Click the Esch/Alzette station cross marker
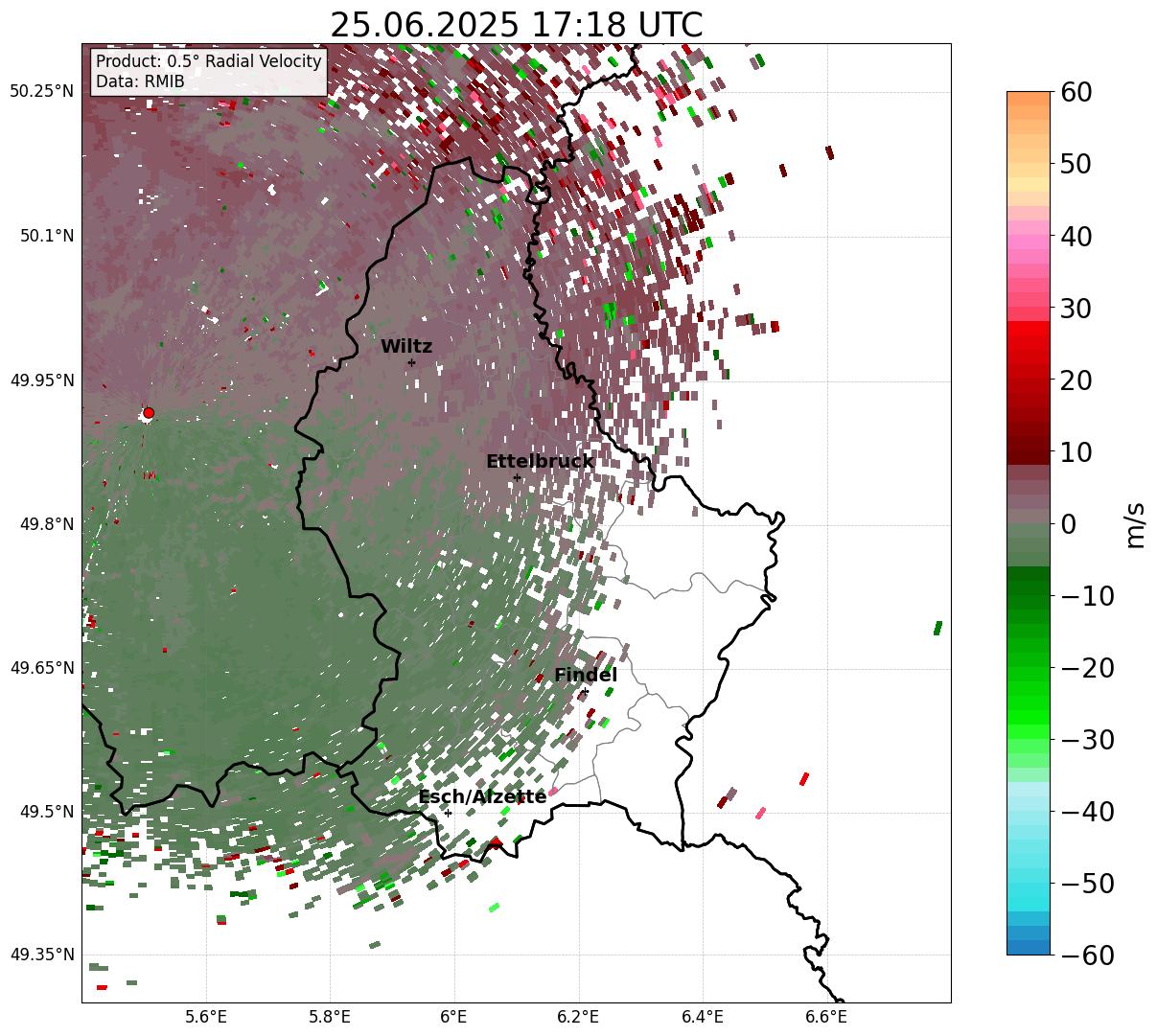This screenshot has height=1036, width=1157. tap(448, 813)
